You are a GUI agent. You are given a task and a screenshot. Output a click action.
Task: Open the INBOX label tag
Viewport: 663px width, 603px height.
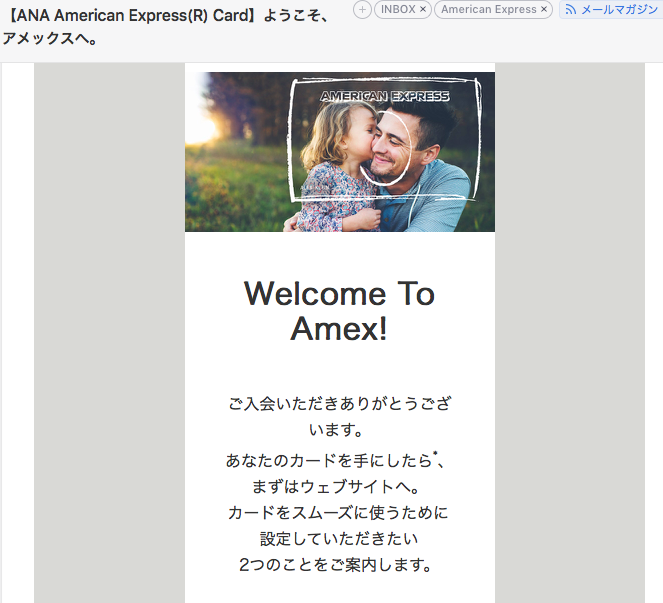(x=398, y=9)
